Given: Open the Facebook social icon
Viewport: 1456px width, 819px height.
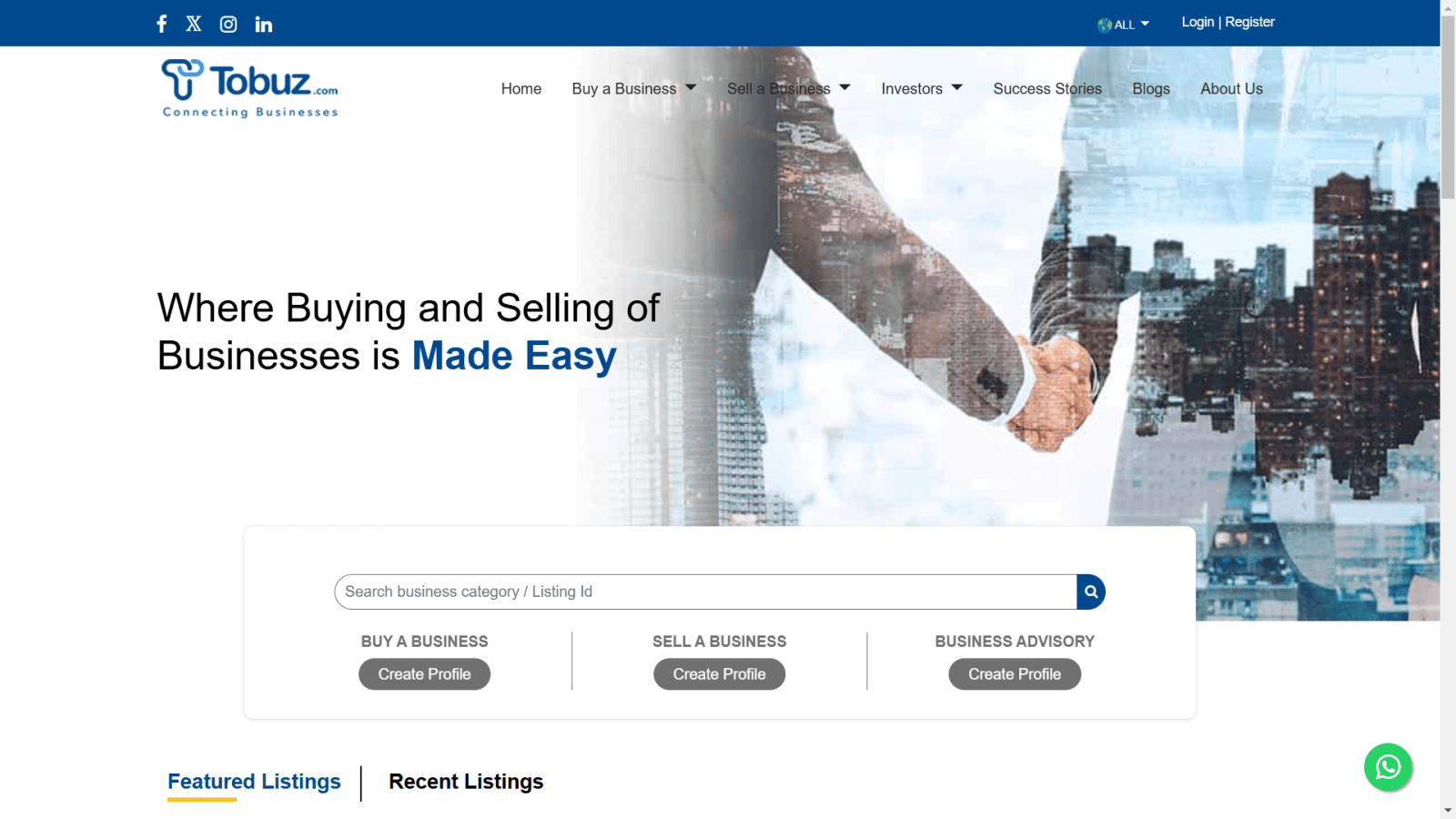Looking at the screenshot, I should coord(162,24).
